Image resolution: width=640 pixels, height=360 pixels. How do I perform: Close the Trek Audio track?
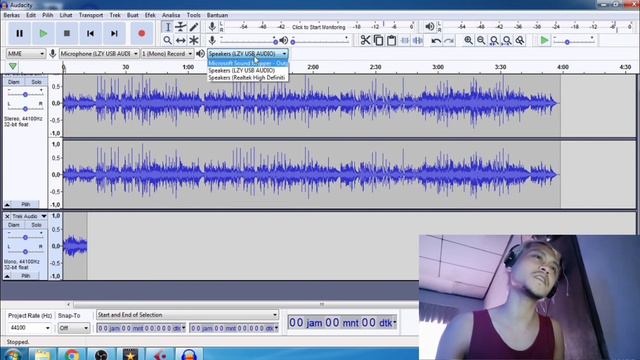[x=7, y=216]
